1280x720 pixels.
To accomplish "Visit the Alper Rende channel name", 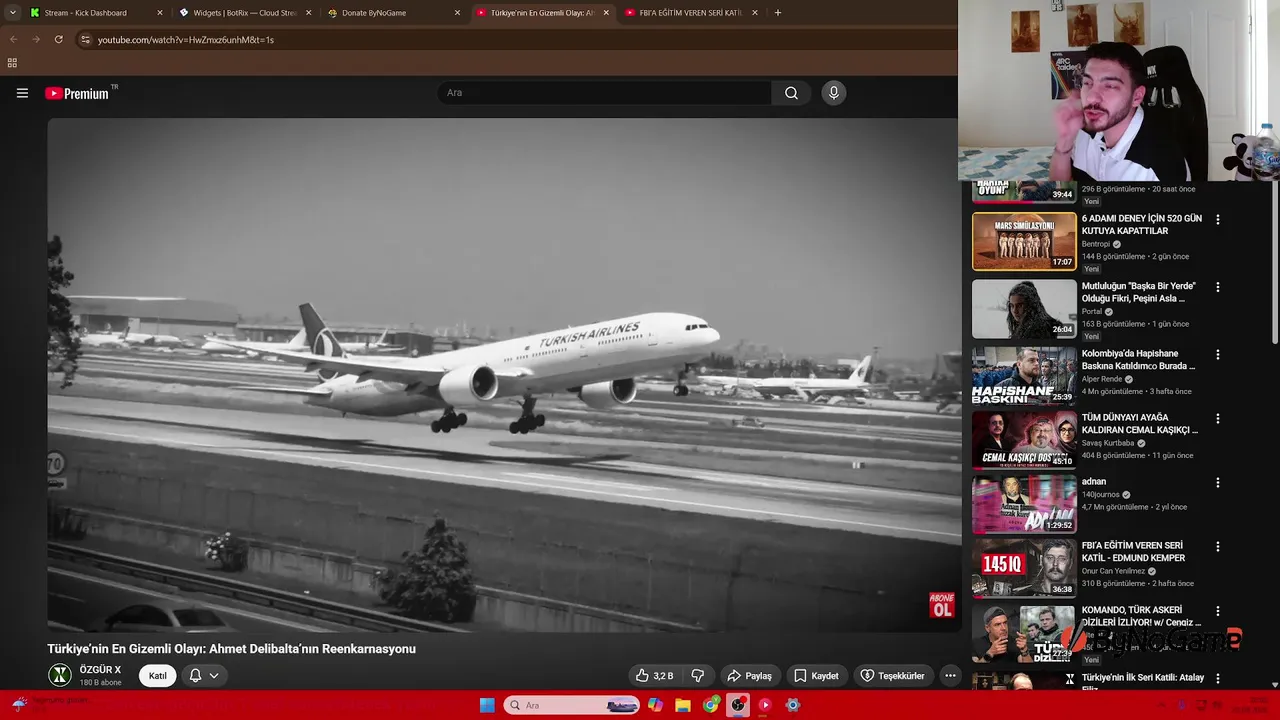I will (x=1102, y=379).
